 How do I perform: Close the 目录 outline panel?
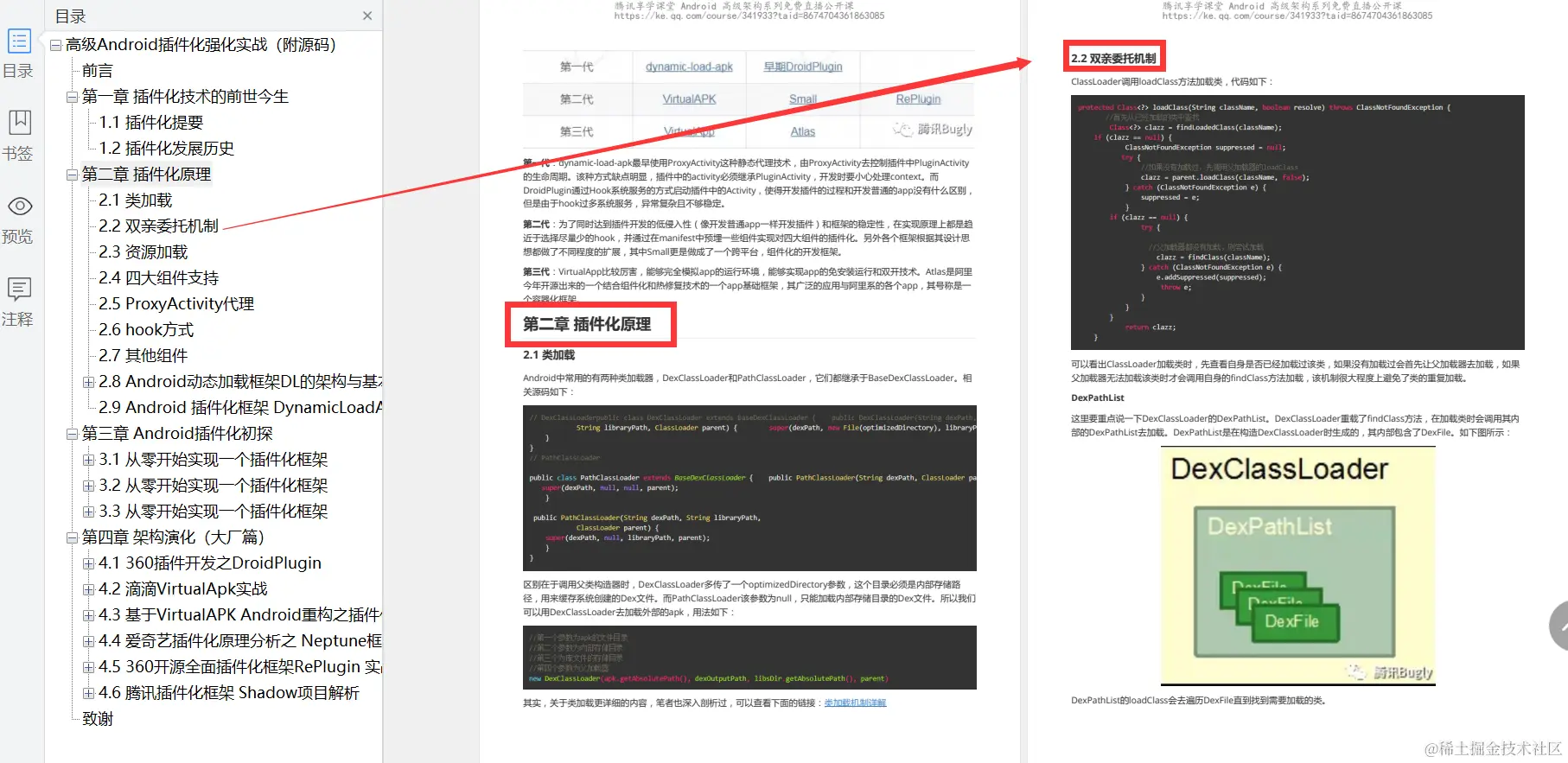tap(367, 16)
